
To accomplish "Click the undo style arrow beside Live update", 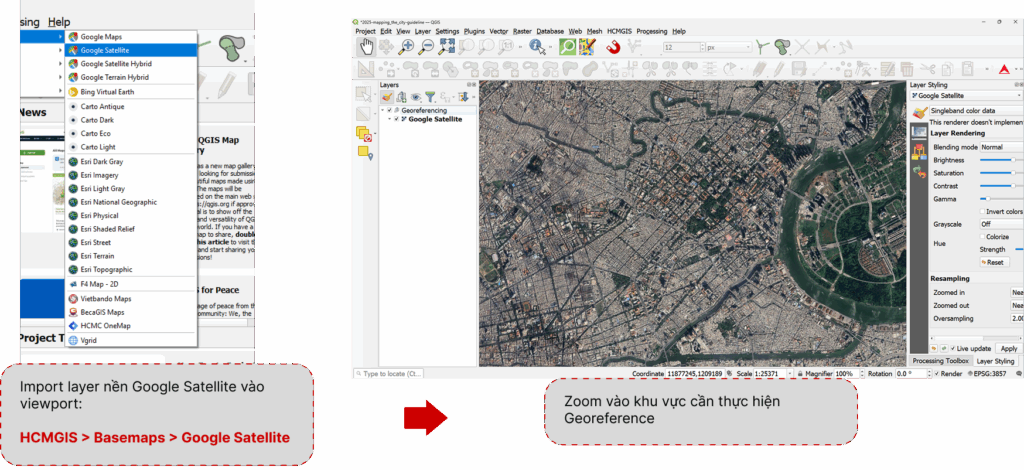I will pyautogui.click(x=934, y=349).
